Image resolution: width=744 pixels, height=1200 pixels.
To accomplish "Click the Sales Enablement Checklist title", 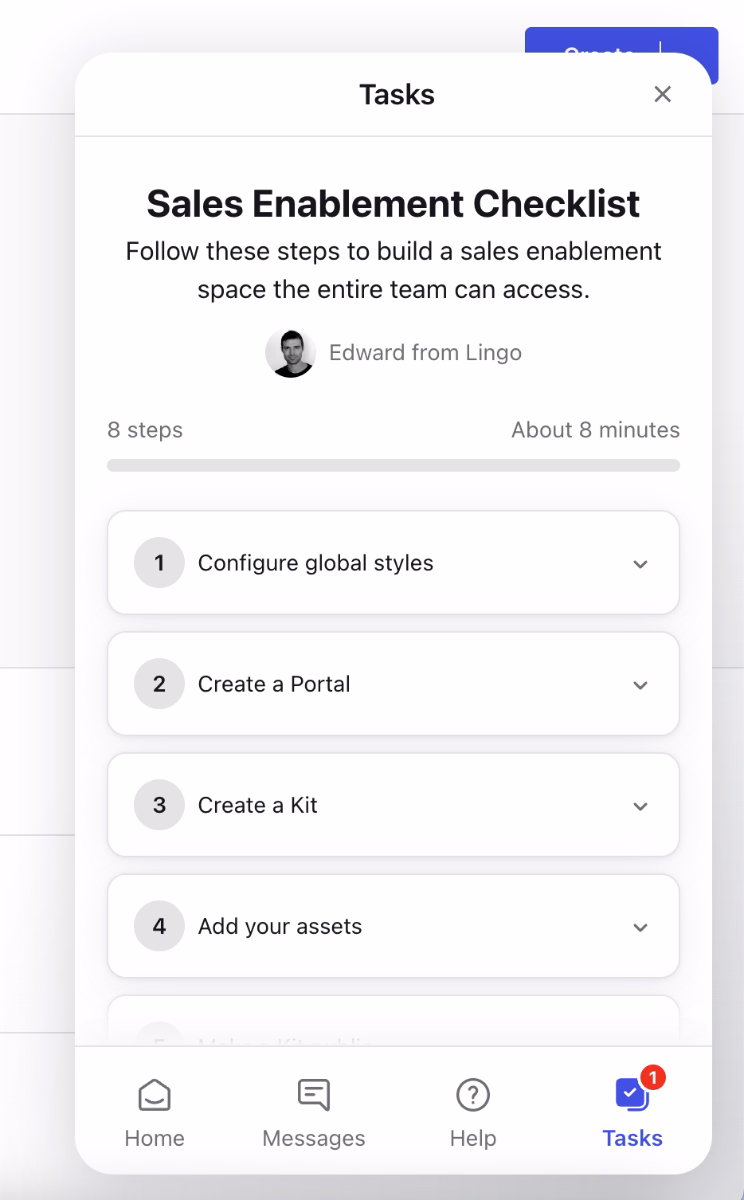I will pyautogui.click(x=393, y=203).
